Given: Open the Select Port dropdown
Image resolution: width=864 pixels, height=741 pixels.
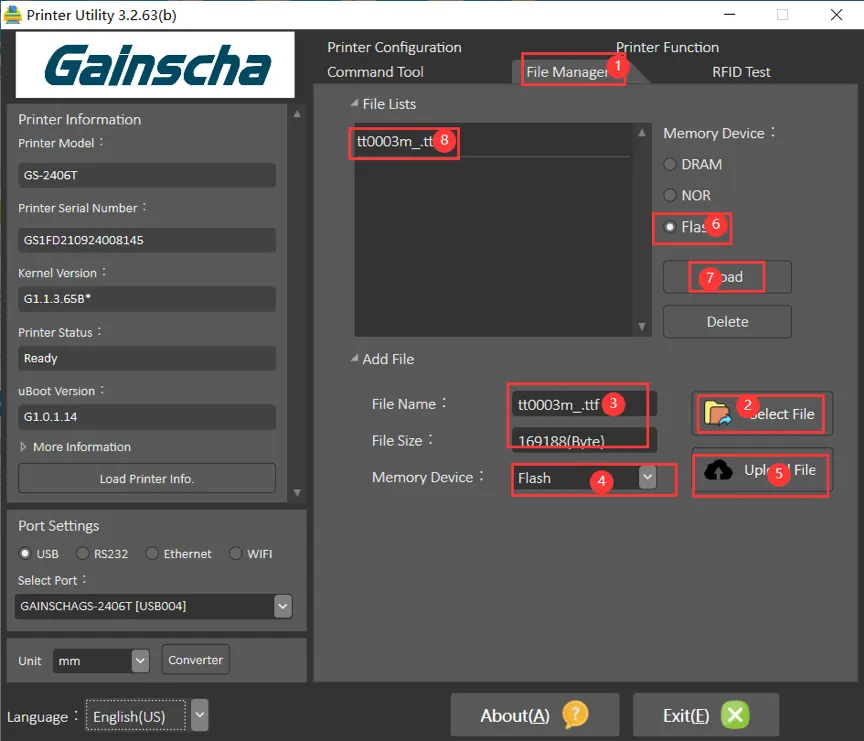Looking at the screenshot, I should [x=282, y=606].
